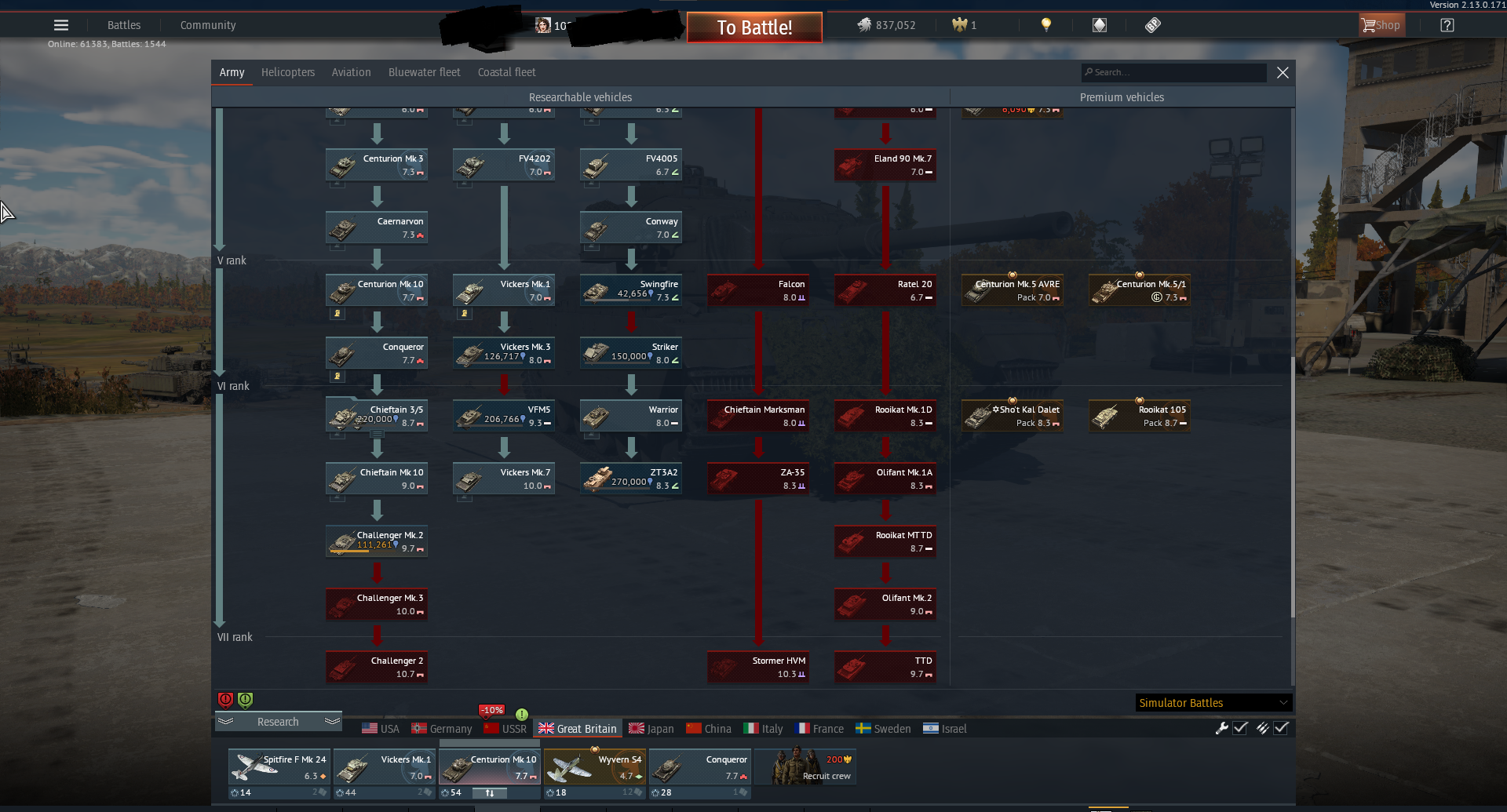Image resolution: width=1507 pixels, height=812 pixels.
Task: Toggle the auto-repair wrench checkbox
Action: pos(1240,728)
